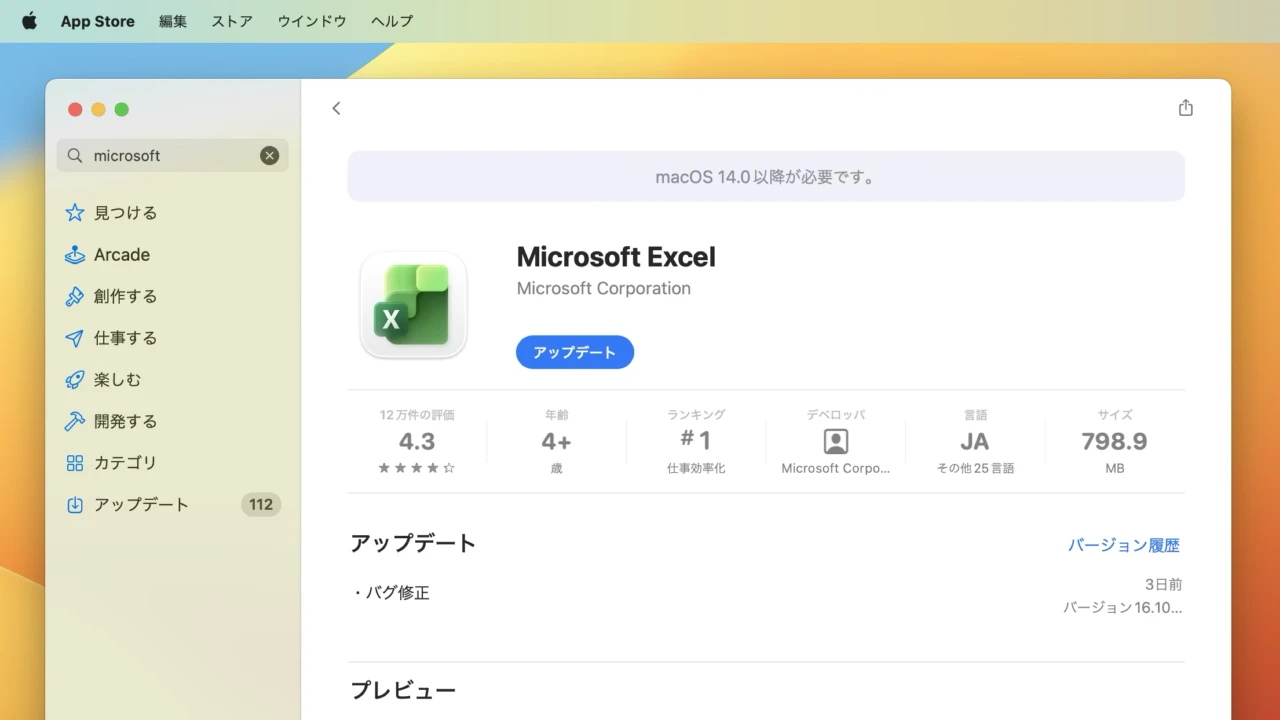Open the 編集 menu in menu bar

point(173,21)
